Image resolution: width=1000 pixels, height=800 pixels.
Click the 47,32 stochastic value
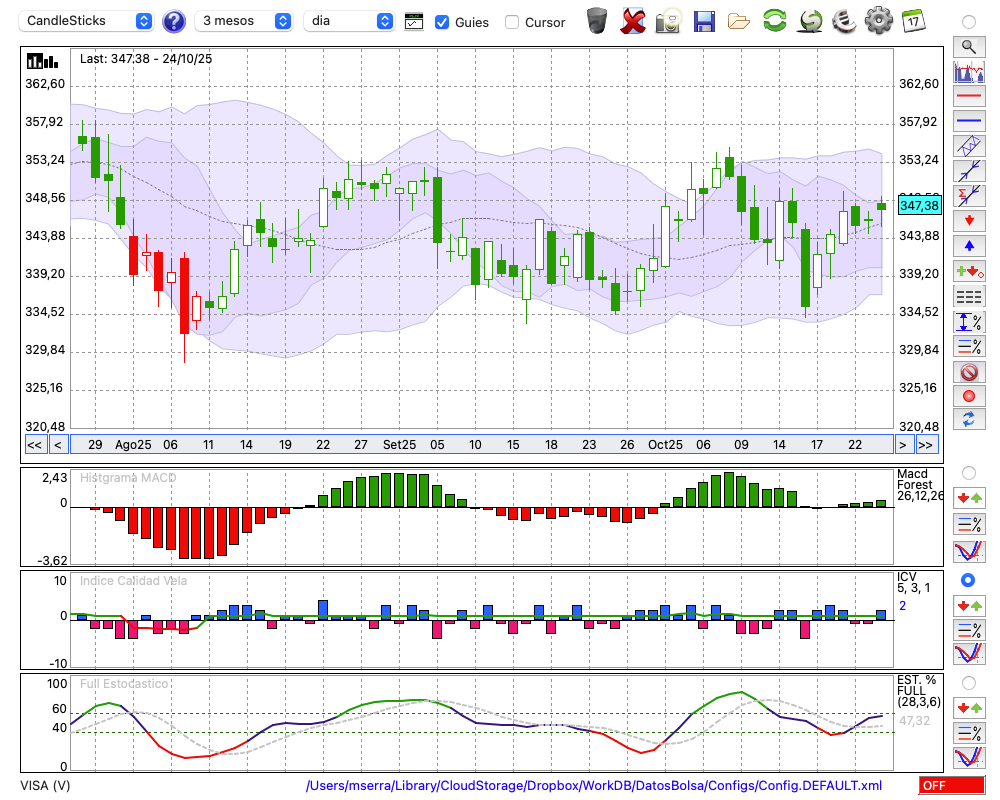[x=915, y=721]
